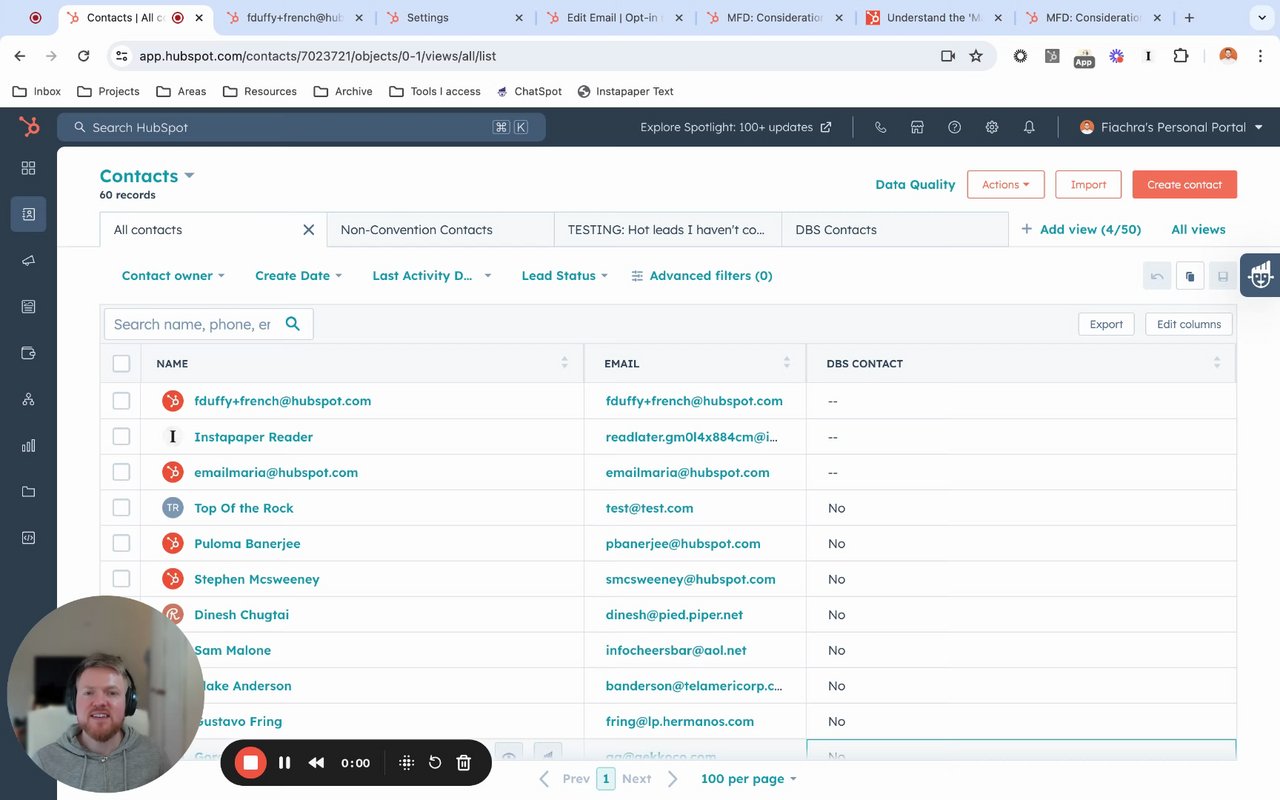
Task: Open Fiachra's Personal Portal account menu
Action: [1171, 127]
